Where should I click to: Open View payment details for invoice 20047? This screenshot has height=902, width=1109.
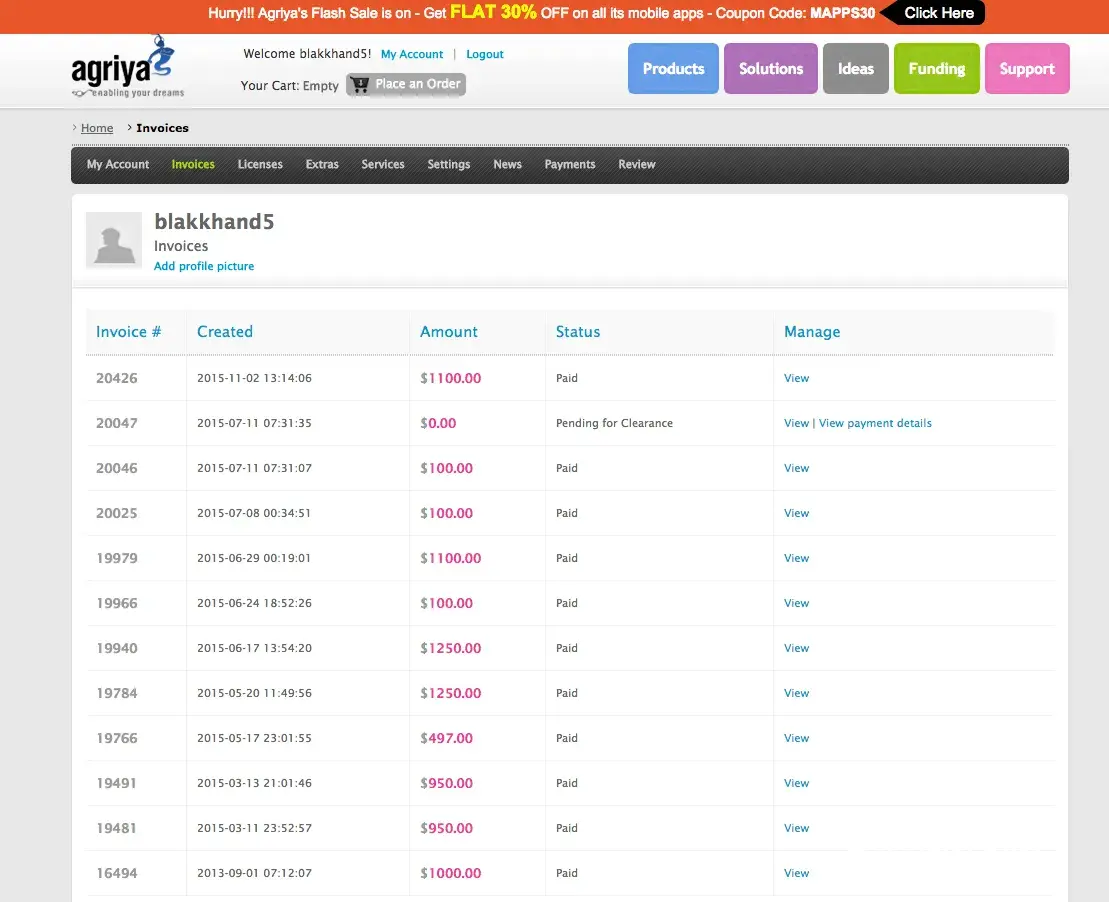(875, 423)
